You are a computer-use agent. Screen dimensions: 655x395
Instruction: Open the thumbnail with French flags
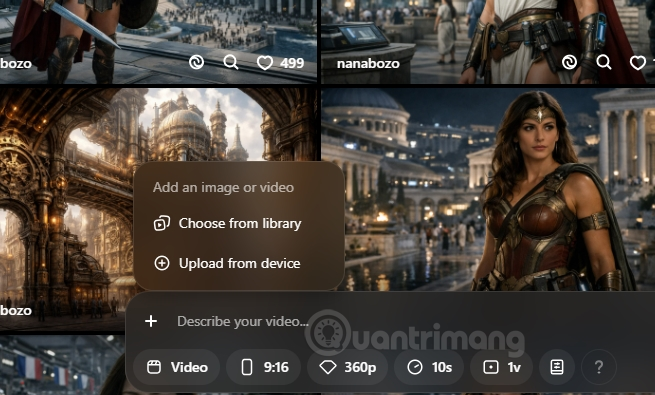click(x=62, y=365)
